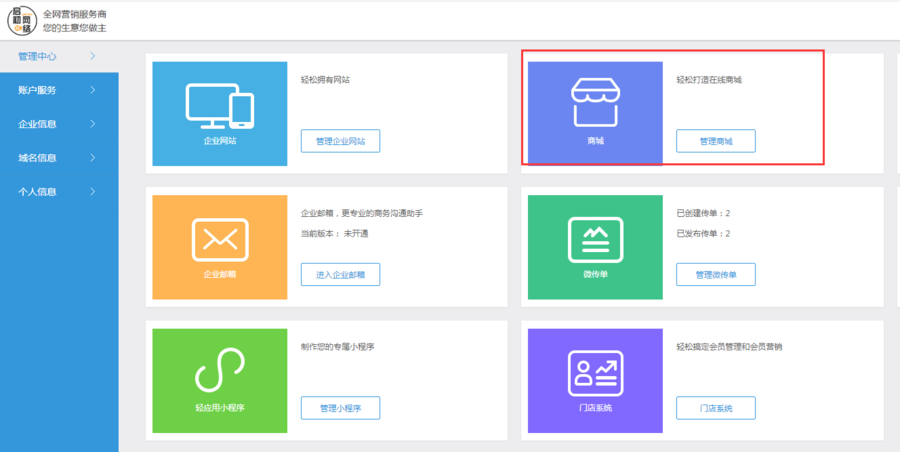
Task: Click the 门店系统 member card icon
Action: tap(595, 372)
